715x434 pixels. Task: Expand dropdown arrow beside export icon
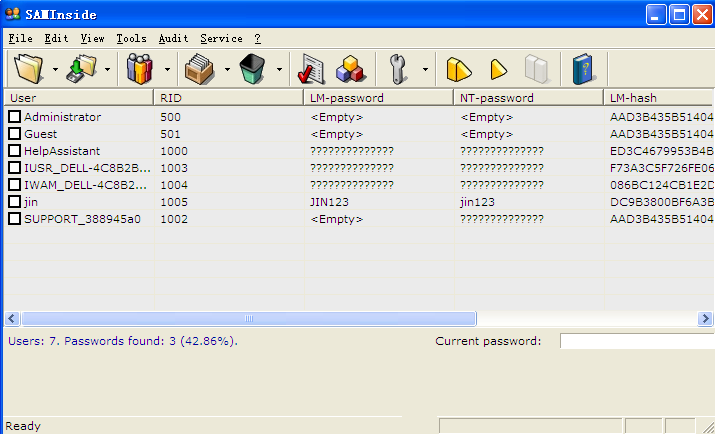(108, 69)
